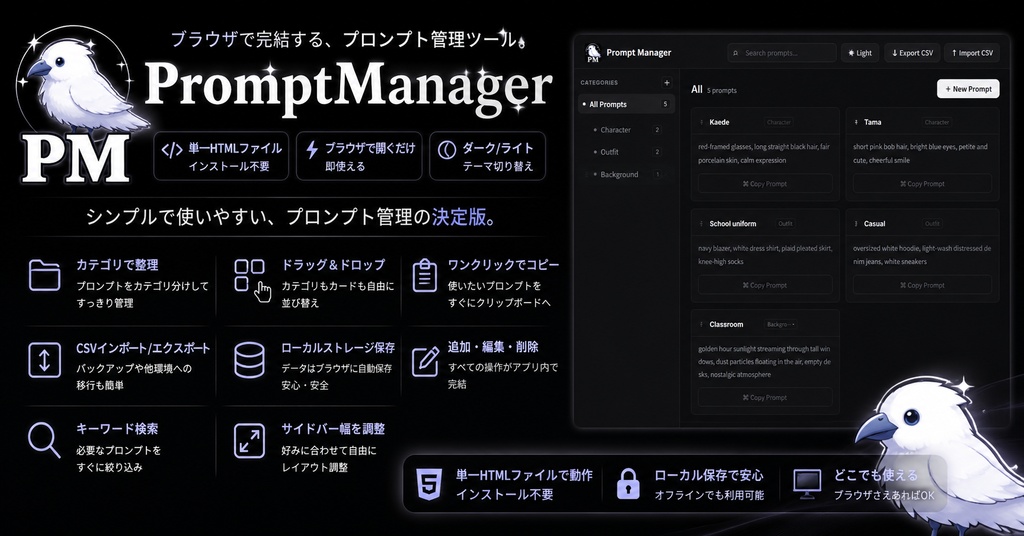
Task: Click the text 'oversized white hoodie'
Action: pos(886,248)
